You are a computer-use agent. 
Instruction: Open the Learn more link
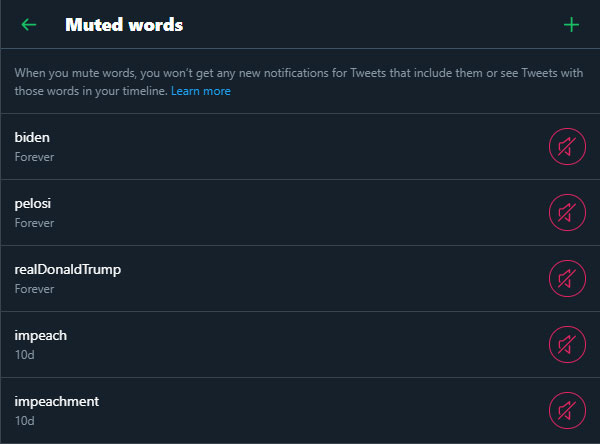(200, 91)
